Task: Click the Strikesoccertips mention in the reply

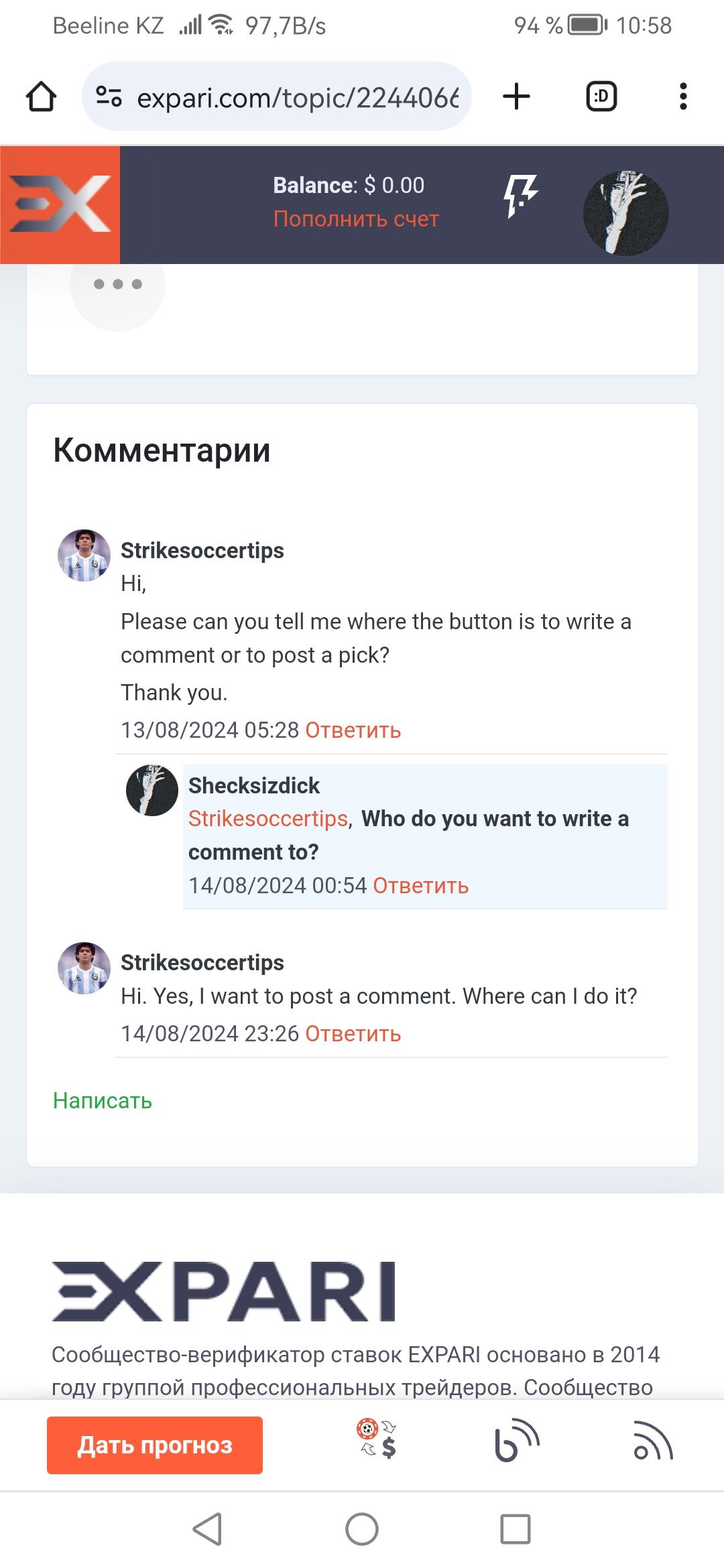Action: point(268,818)
